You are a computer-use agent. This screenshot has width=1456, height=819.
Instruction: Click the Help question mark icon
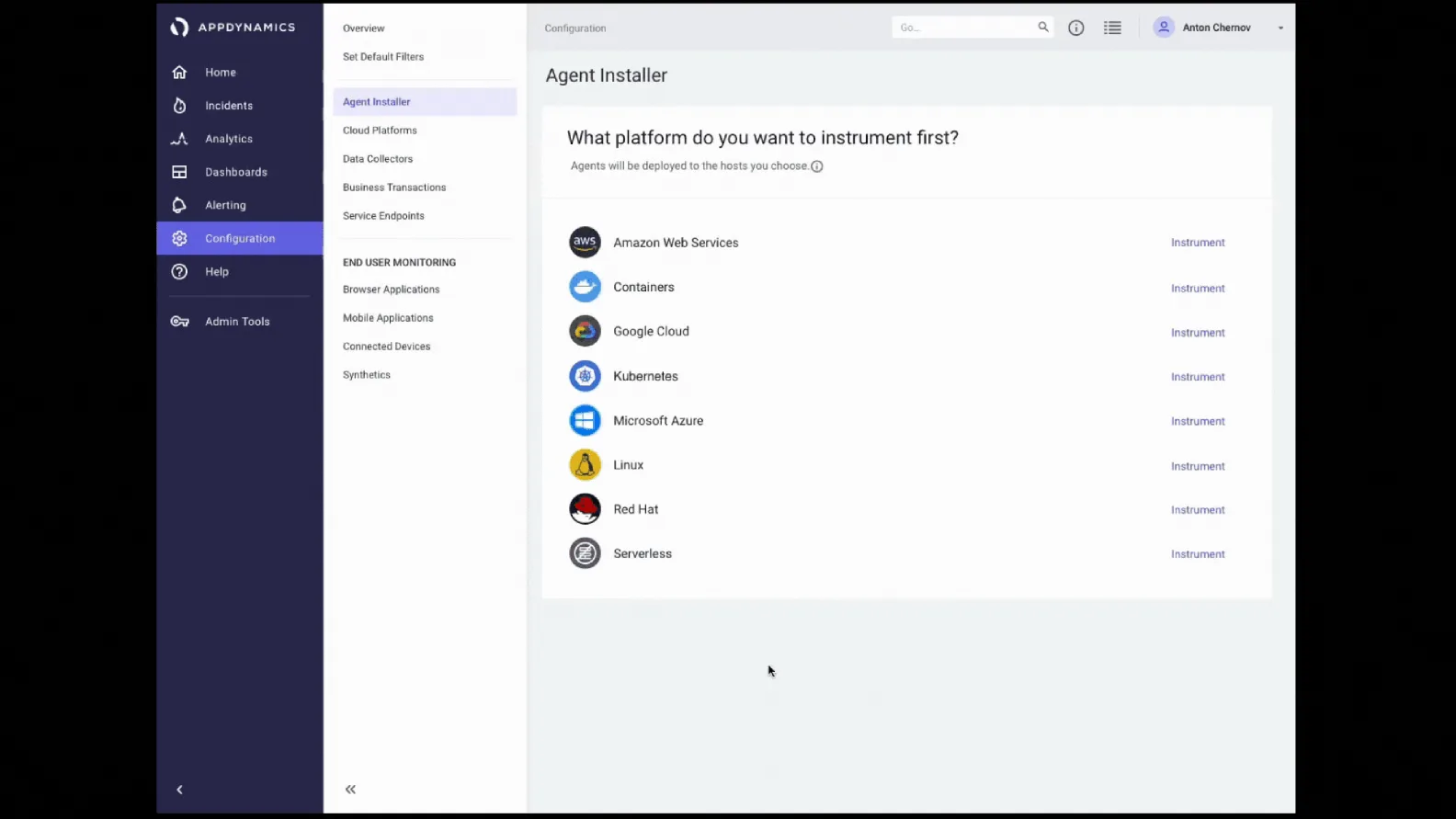(x=179, y=272)
